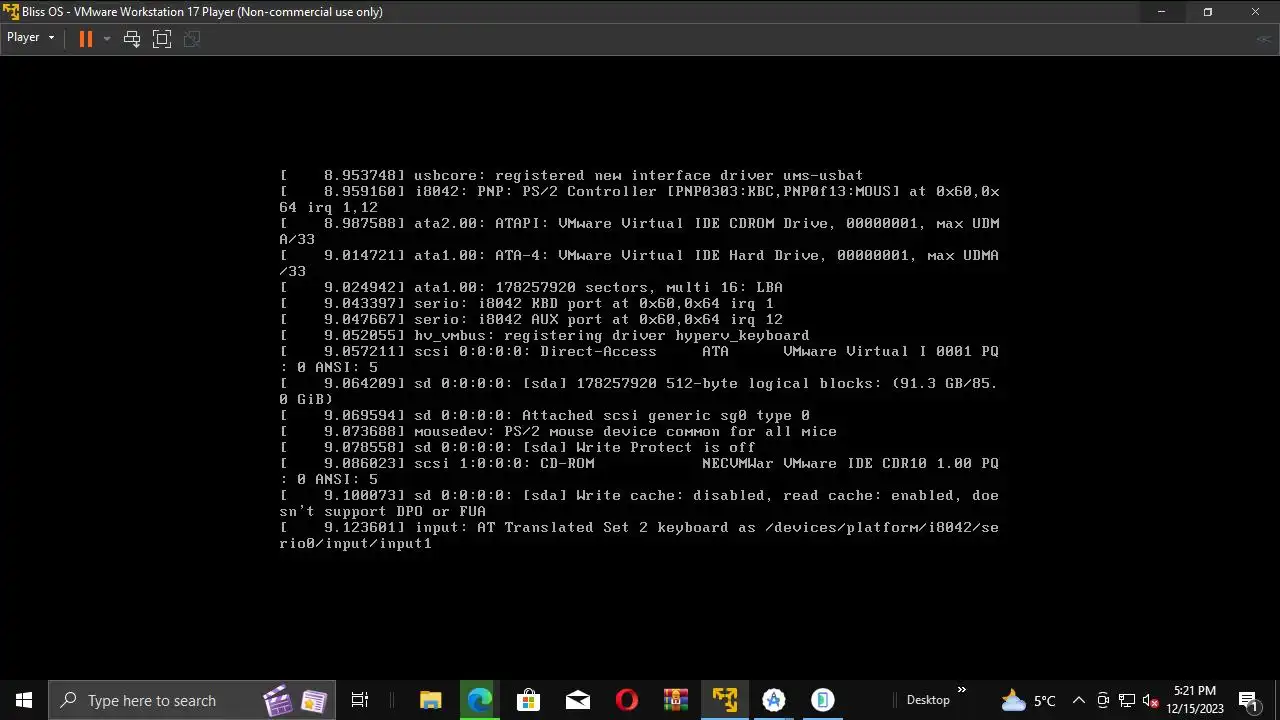Viewport: 1280px width, 720px height.
Task: Click the VMware icon in title bar
Action: [x=11, y=12]
